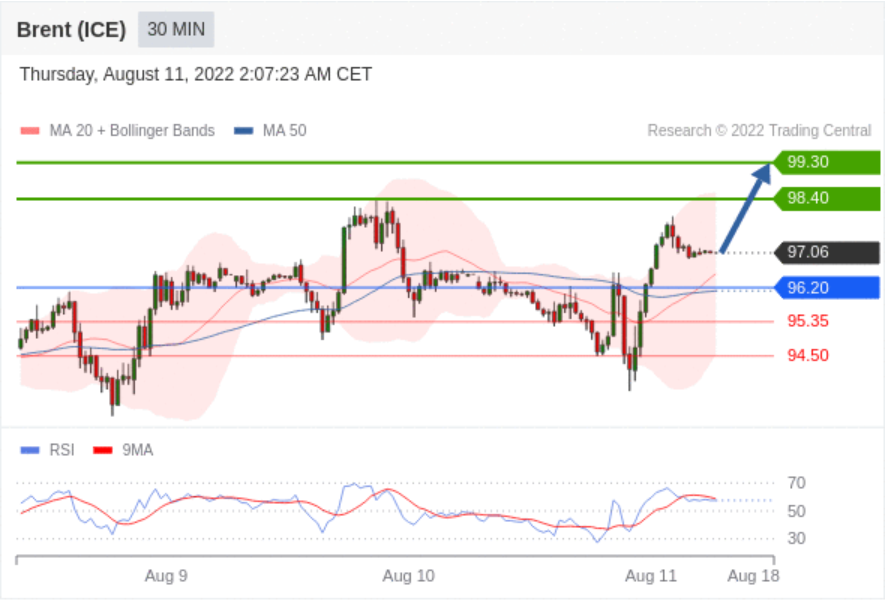
Task: Click the blue MA 50 legend swatch
Action: [244, 131]
